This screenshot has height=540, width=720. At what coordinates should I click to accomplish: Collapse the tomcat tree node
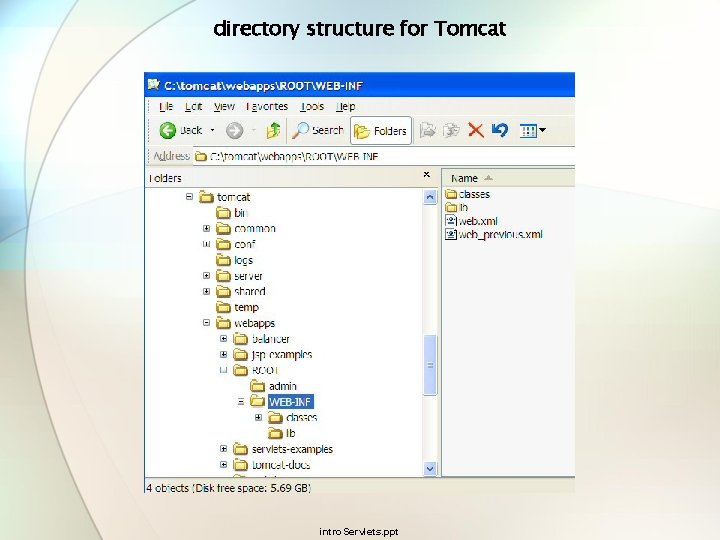189,197
